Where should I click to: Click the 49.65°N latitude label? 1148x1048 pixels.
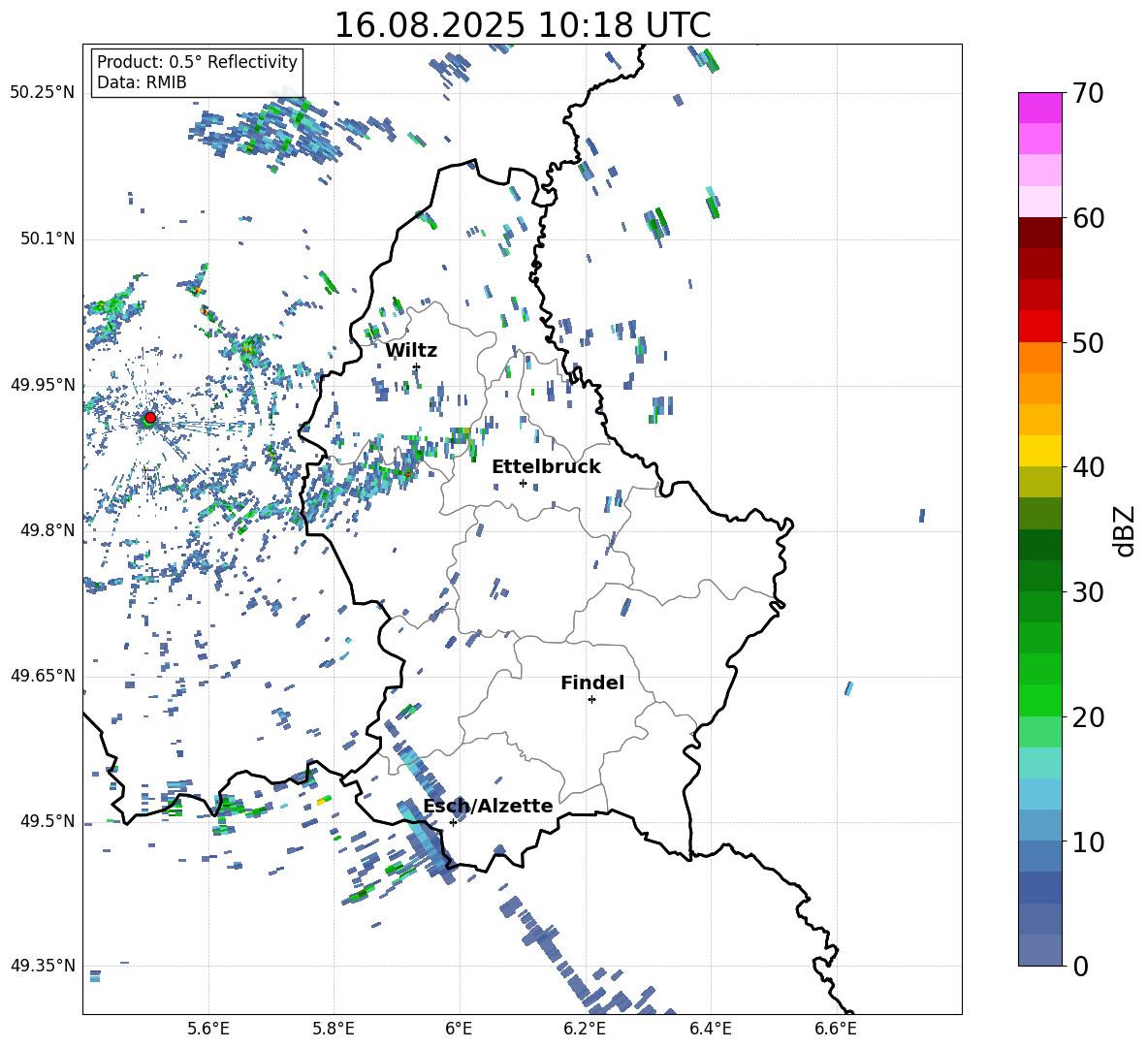(x=43, y=675)
